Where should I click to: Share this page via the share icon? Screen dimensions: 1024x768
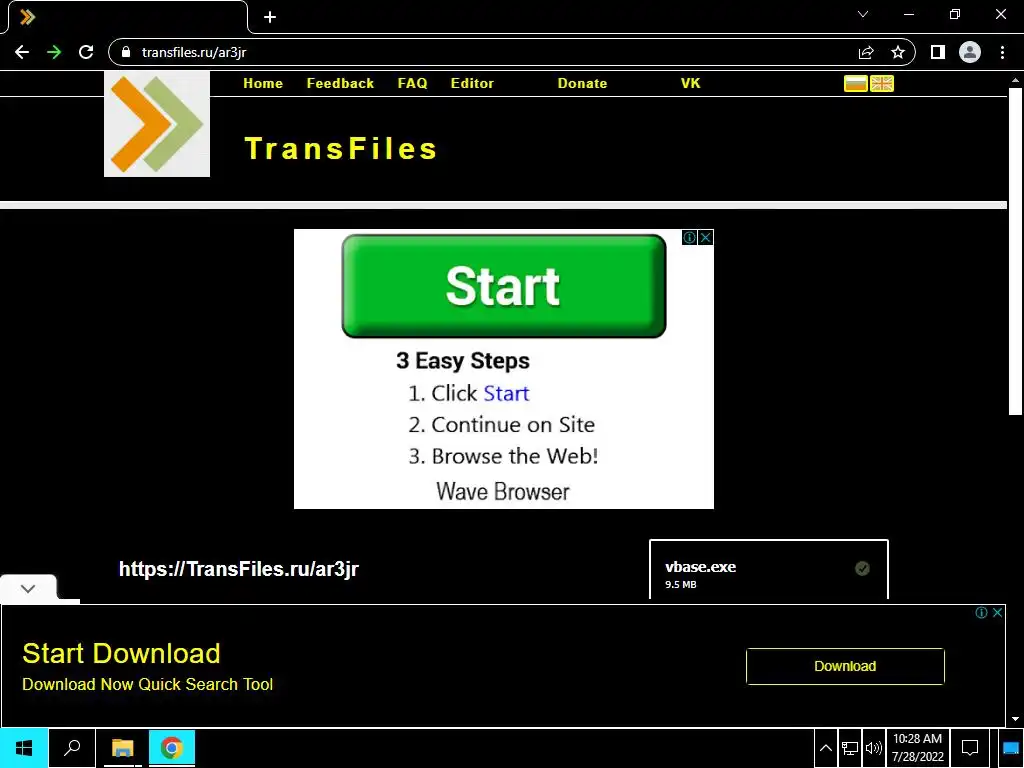[x=866, y=52]
